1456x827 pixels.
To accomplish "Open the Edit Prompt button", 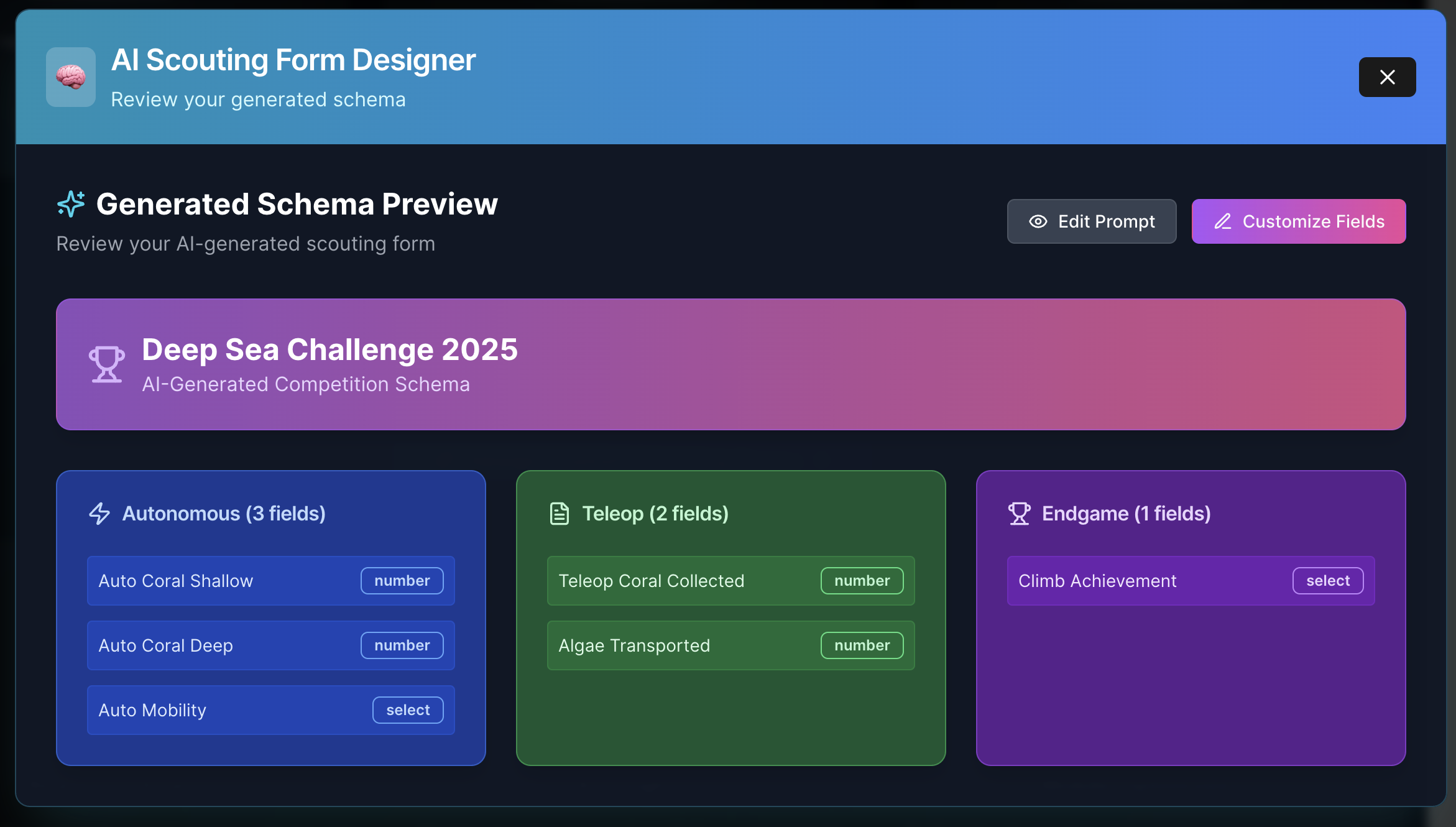I will tap(1092, 221).
